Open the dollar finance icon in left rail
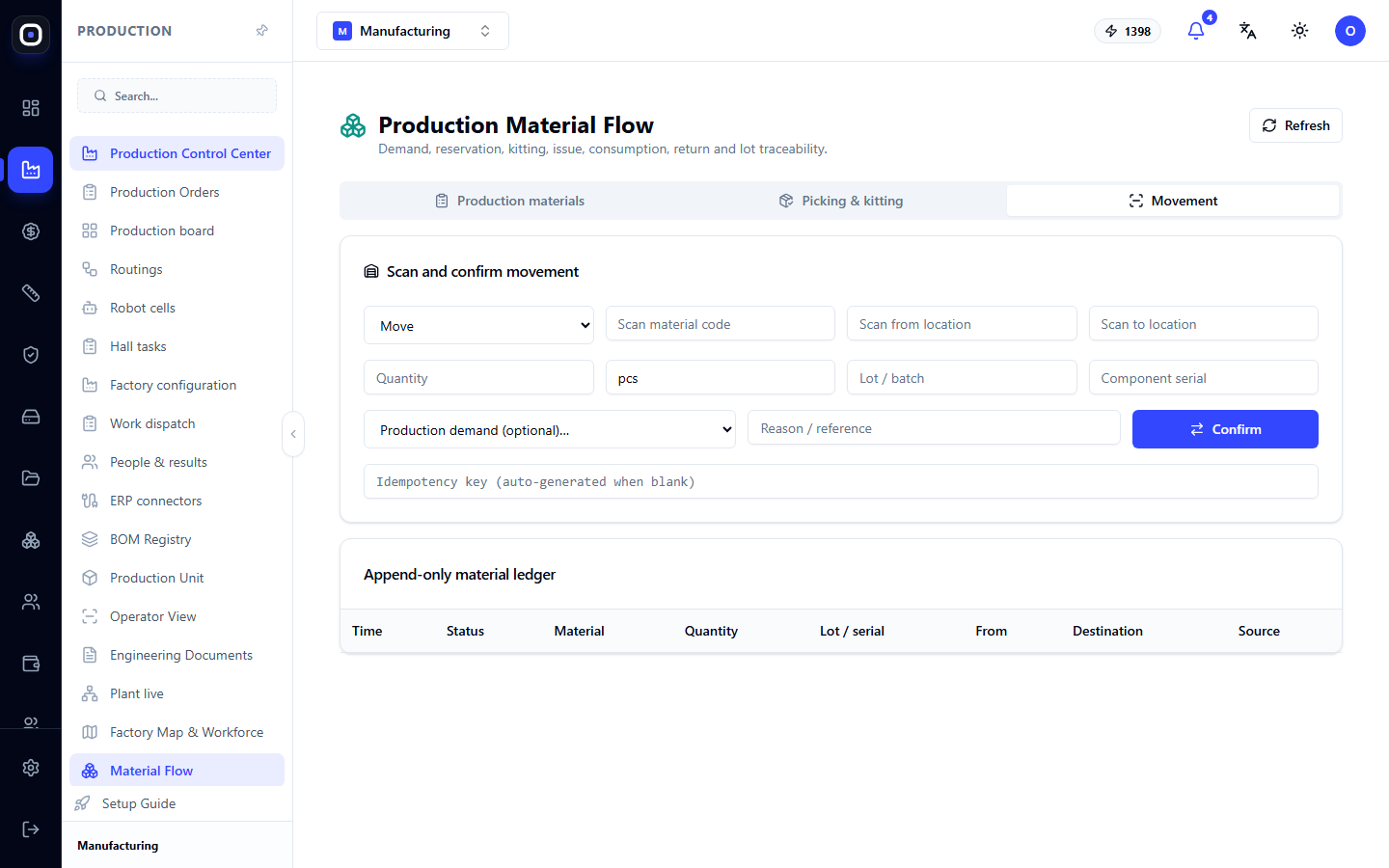Image resolution: width=1389 pixels, height=868 pixels. pyautogui.click(x=31, y=231)
